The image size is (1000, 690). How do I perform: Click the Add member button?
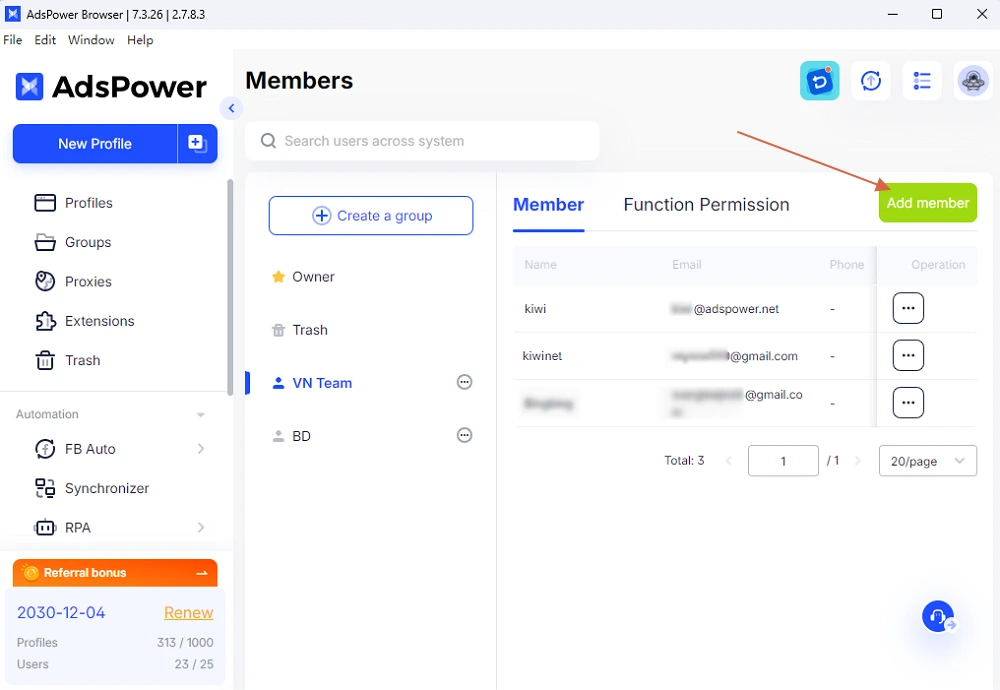click(x=927, y=203)
